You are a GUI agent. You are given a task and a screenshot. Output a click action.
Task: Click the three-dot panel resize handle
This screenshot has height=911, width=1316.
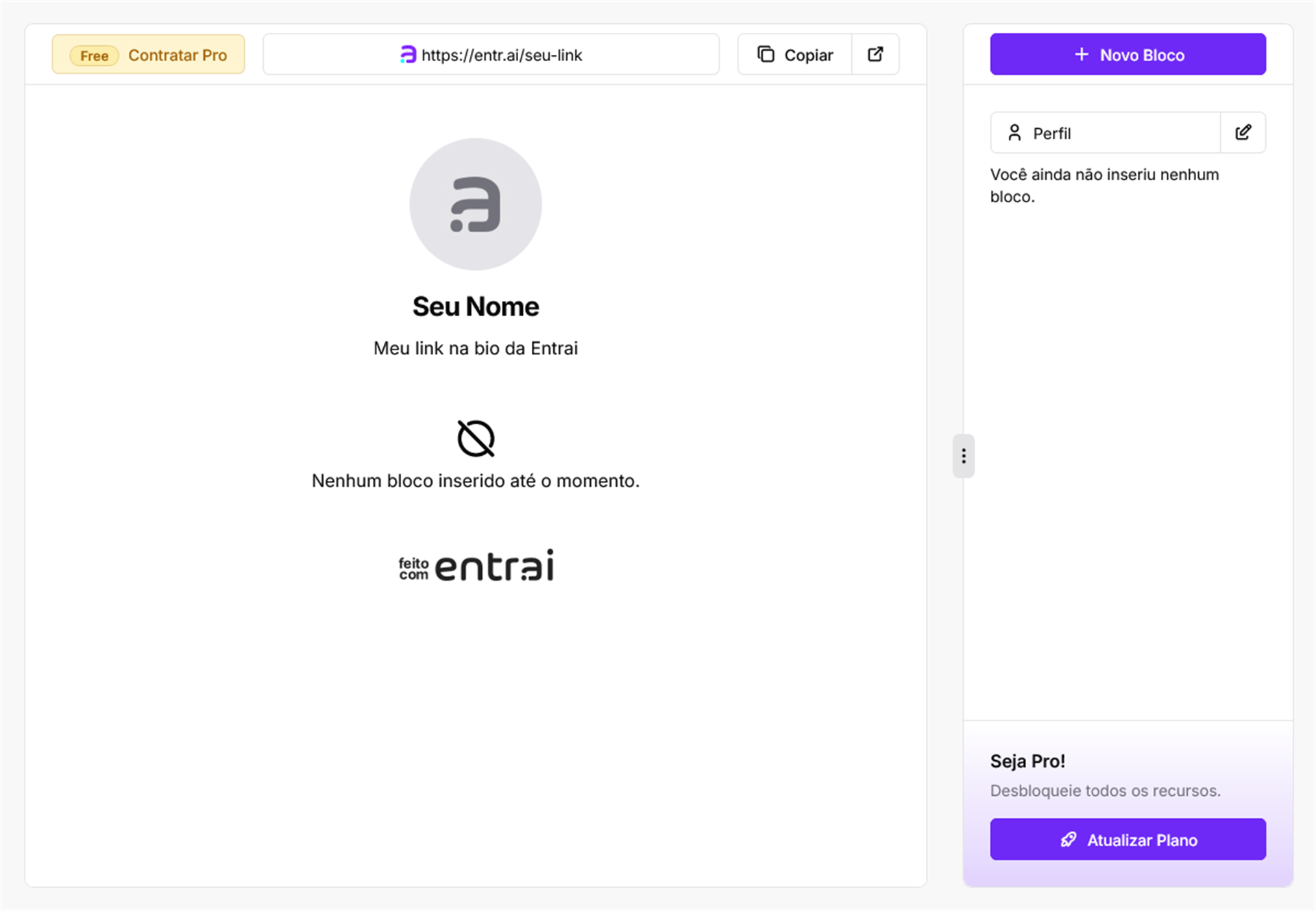[x=963, y=456]
